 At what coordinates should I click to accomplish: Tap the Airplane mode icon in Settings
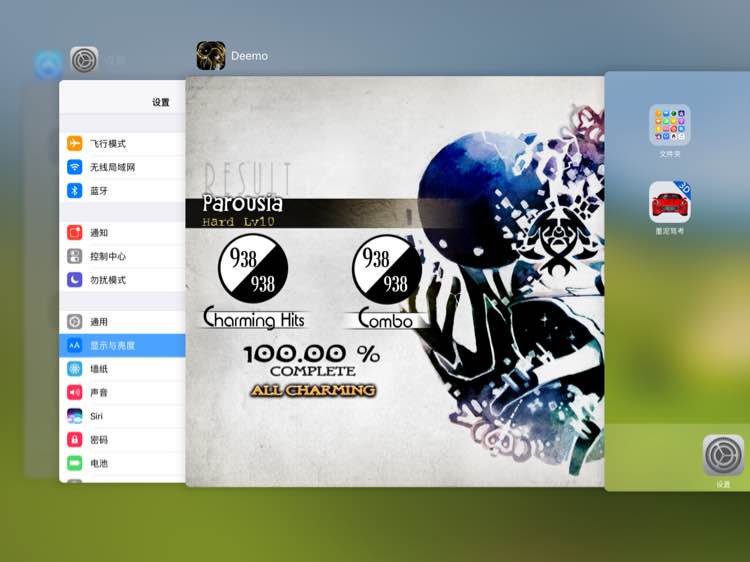pyautogui.click(x=75, y=143)
